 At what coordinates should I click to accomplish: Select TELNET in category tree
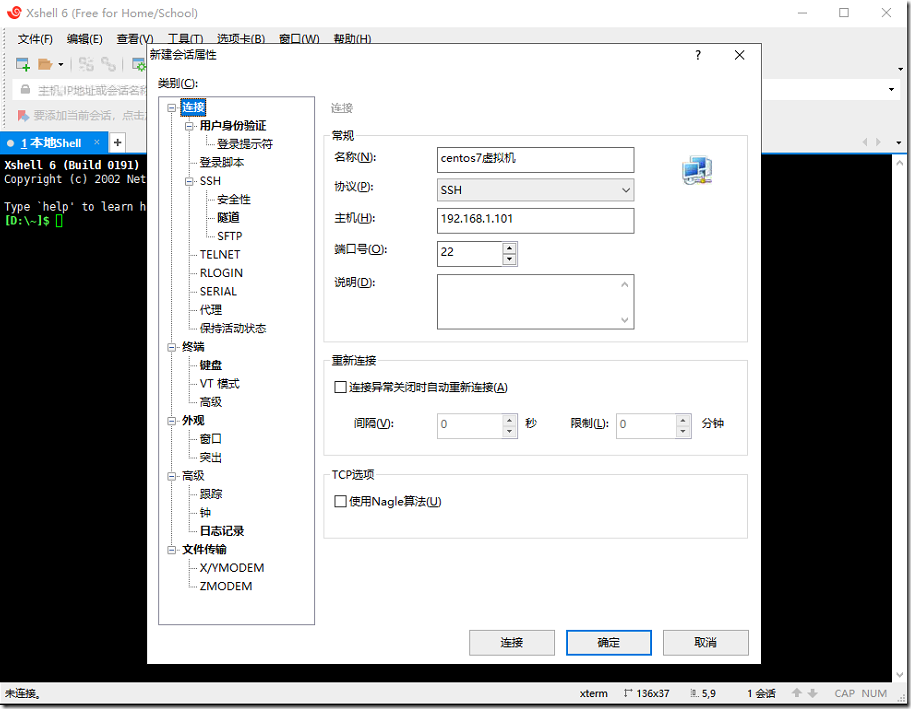[x=220, y=255]
